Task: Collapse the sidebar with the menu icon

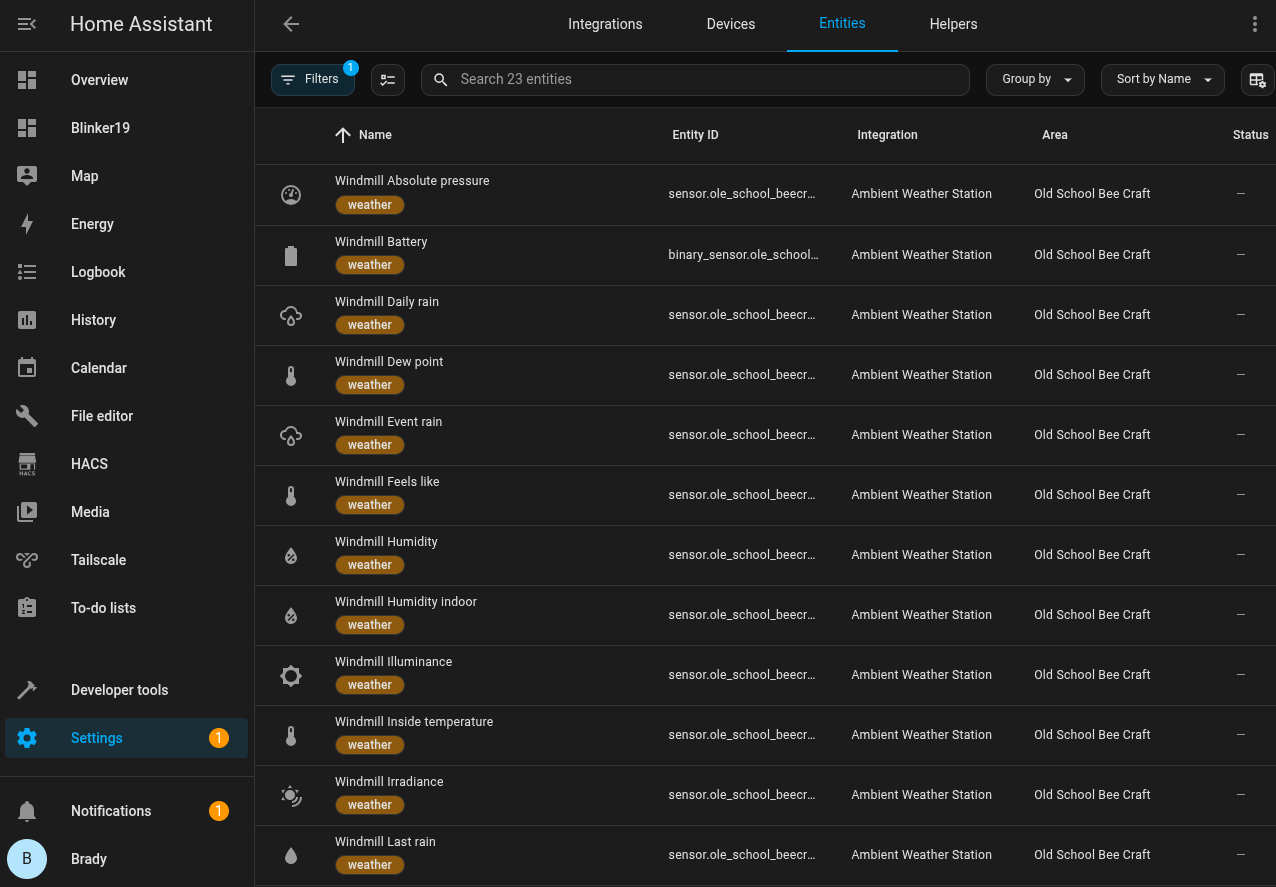Action: [x=27, y=24]
